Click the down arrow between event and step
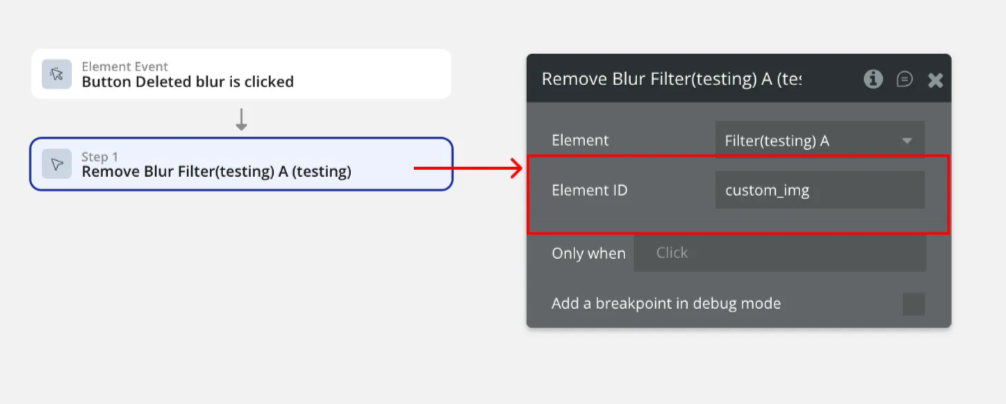The width and height of the screenshot is (1006, 404). click(x=241, y=120)
